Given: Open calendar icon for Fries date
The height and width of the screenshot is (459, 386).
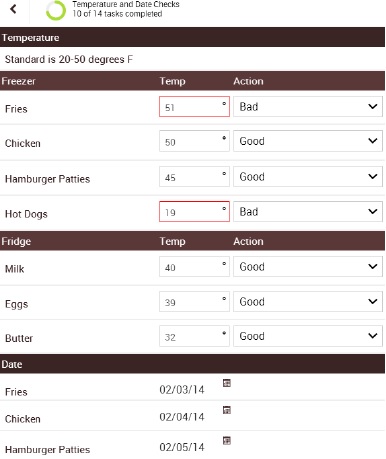Looking at the screenshot, I should (x=227, y=383).
